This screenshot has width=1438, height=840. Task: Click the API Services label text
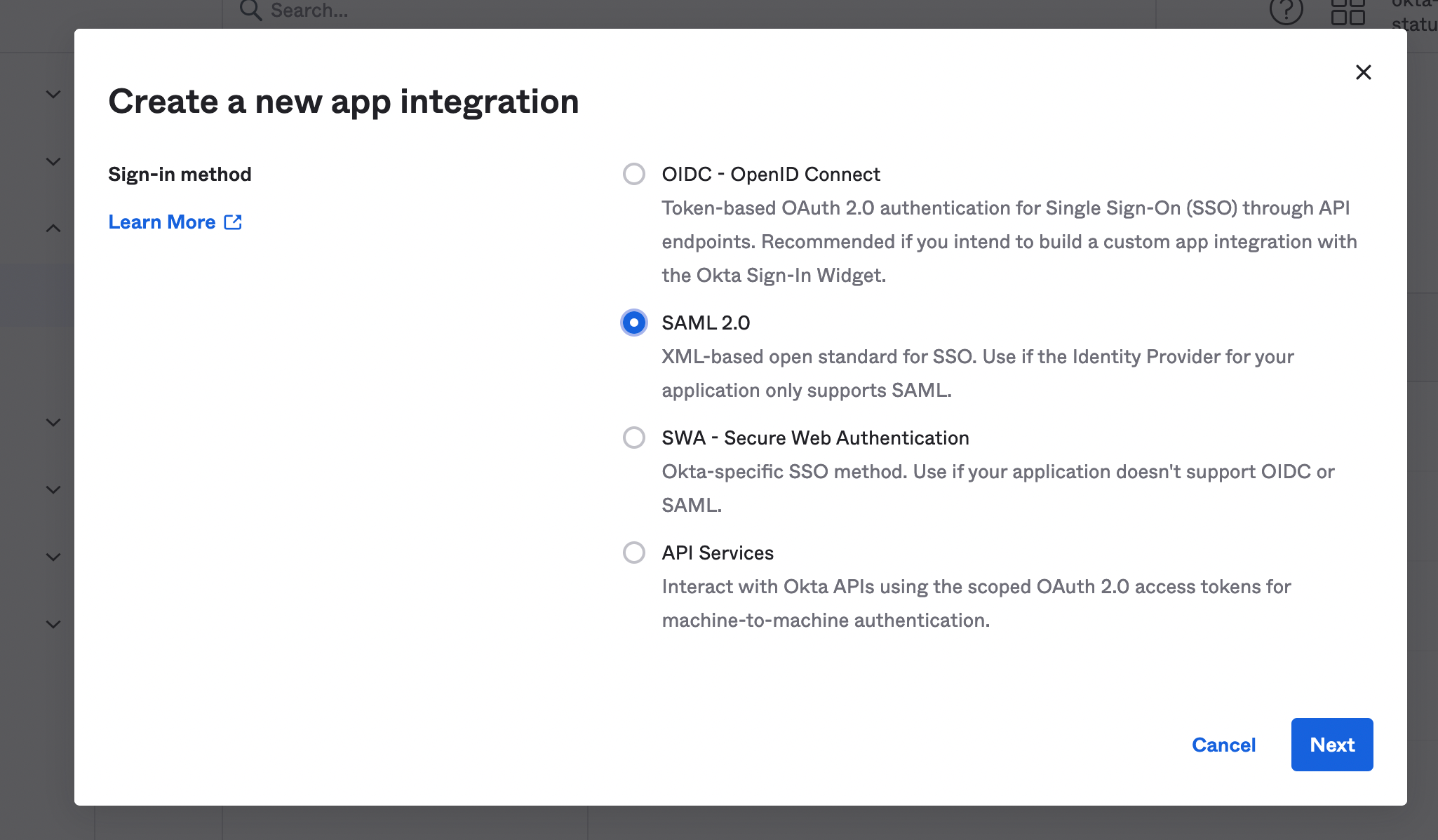click(718, 553)
